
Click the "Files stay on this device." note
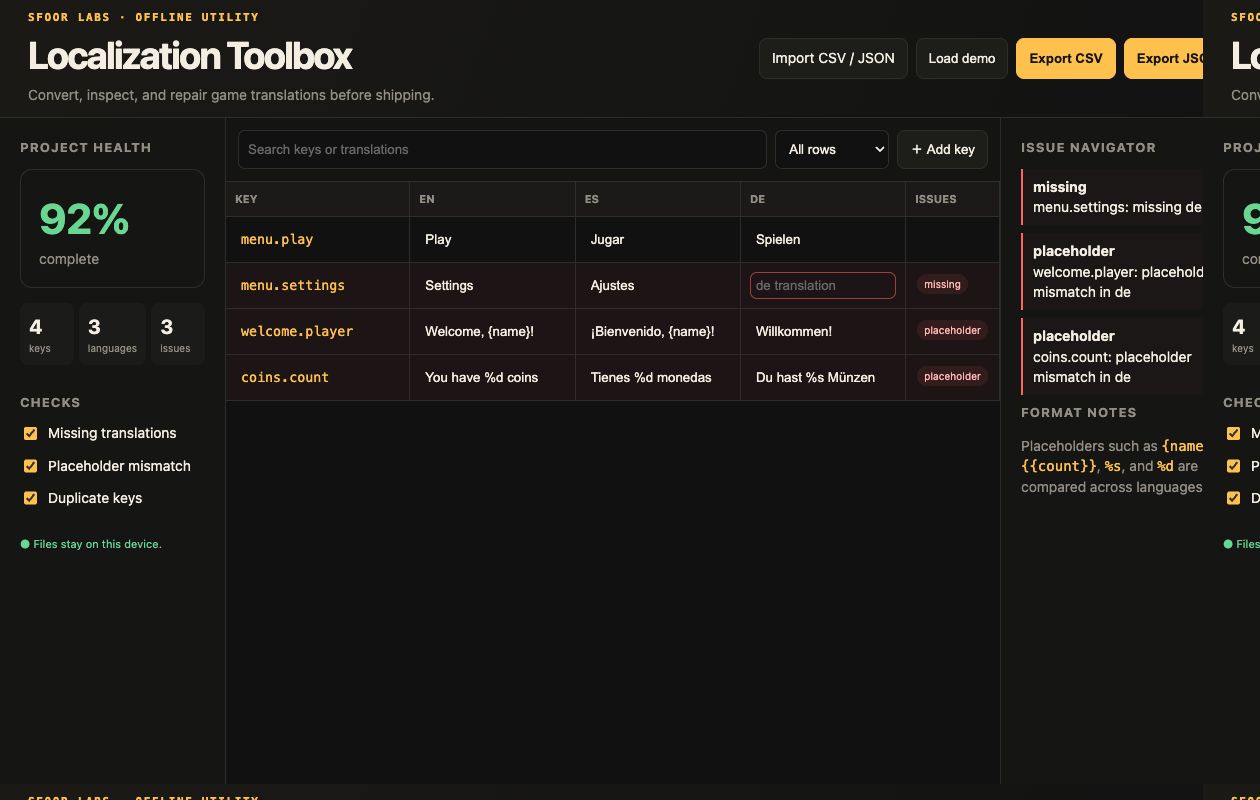91,544
